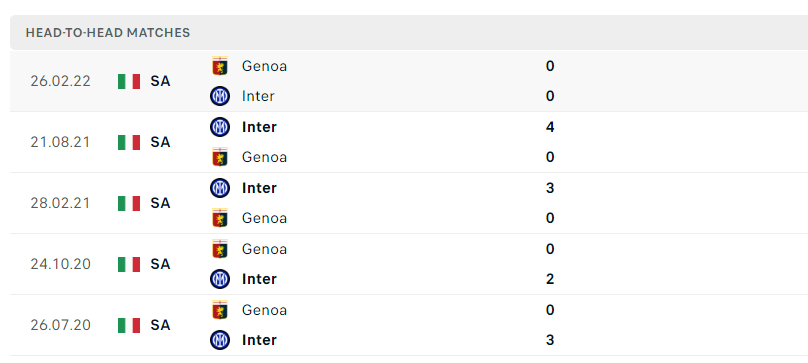
Task: Open Genoa team name in 26.07.20 match
Action: [264, 310]
